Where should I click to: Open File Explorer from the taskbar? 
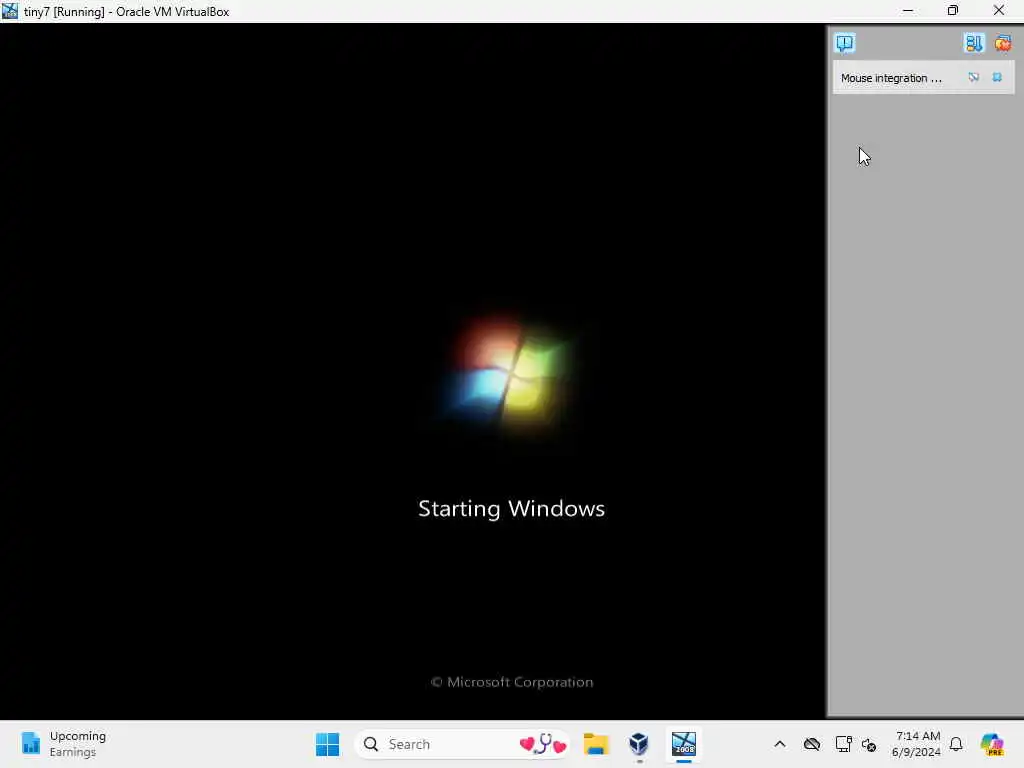point(596,744)
